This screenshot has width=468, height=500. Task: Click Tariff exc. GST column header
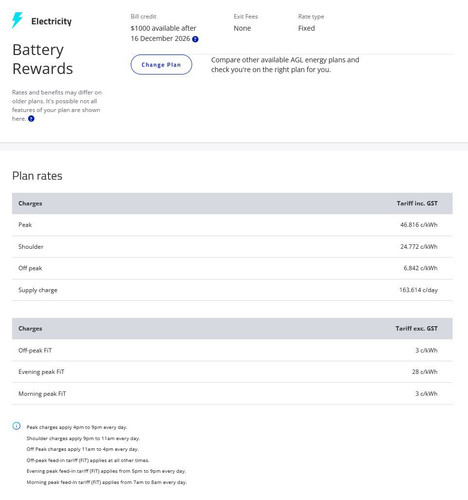click(416, 328)
